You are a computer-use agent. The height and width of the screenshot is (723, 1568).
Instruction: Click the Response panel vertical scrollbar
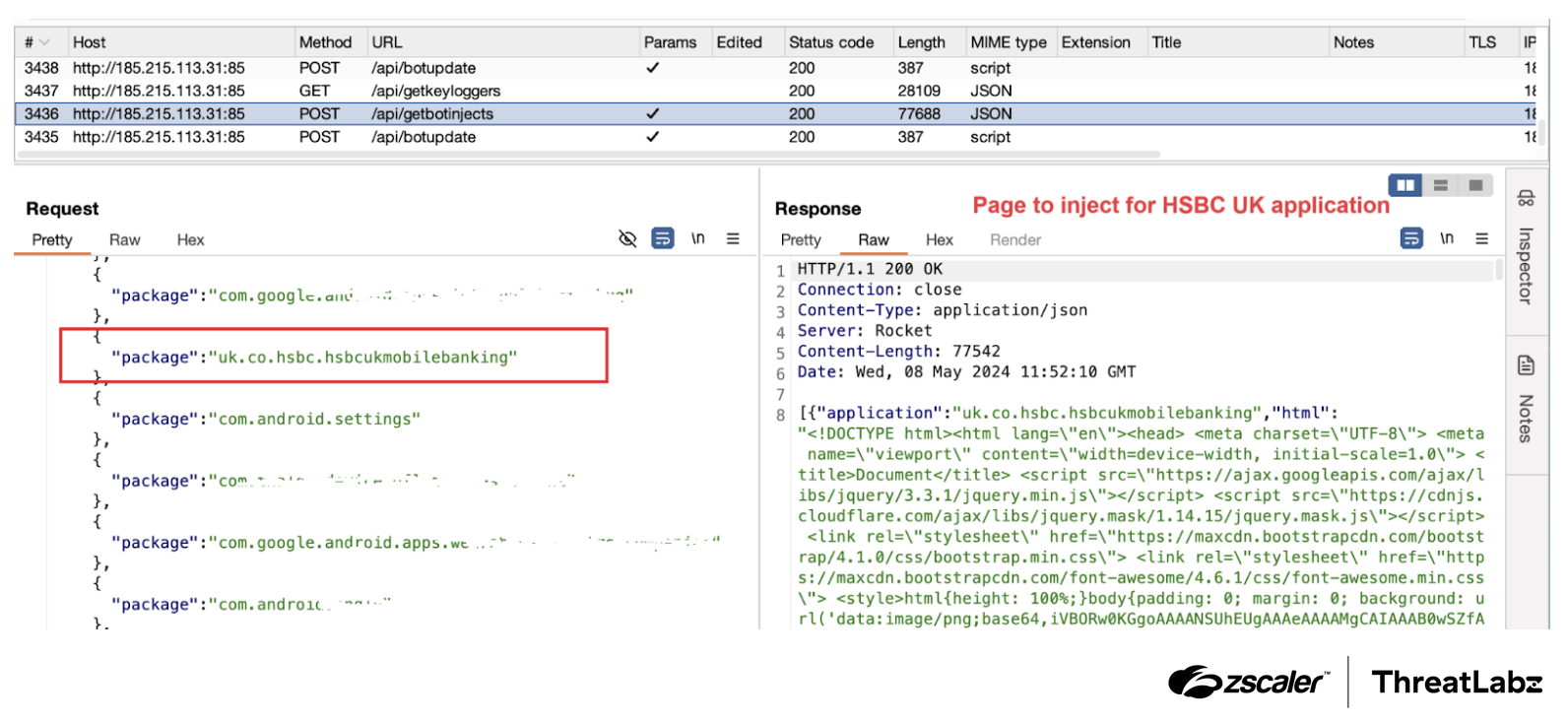pyautogui.click(x=1499, y=269)
